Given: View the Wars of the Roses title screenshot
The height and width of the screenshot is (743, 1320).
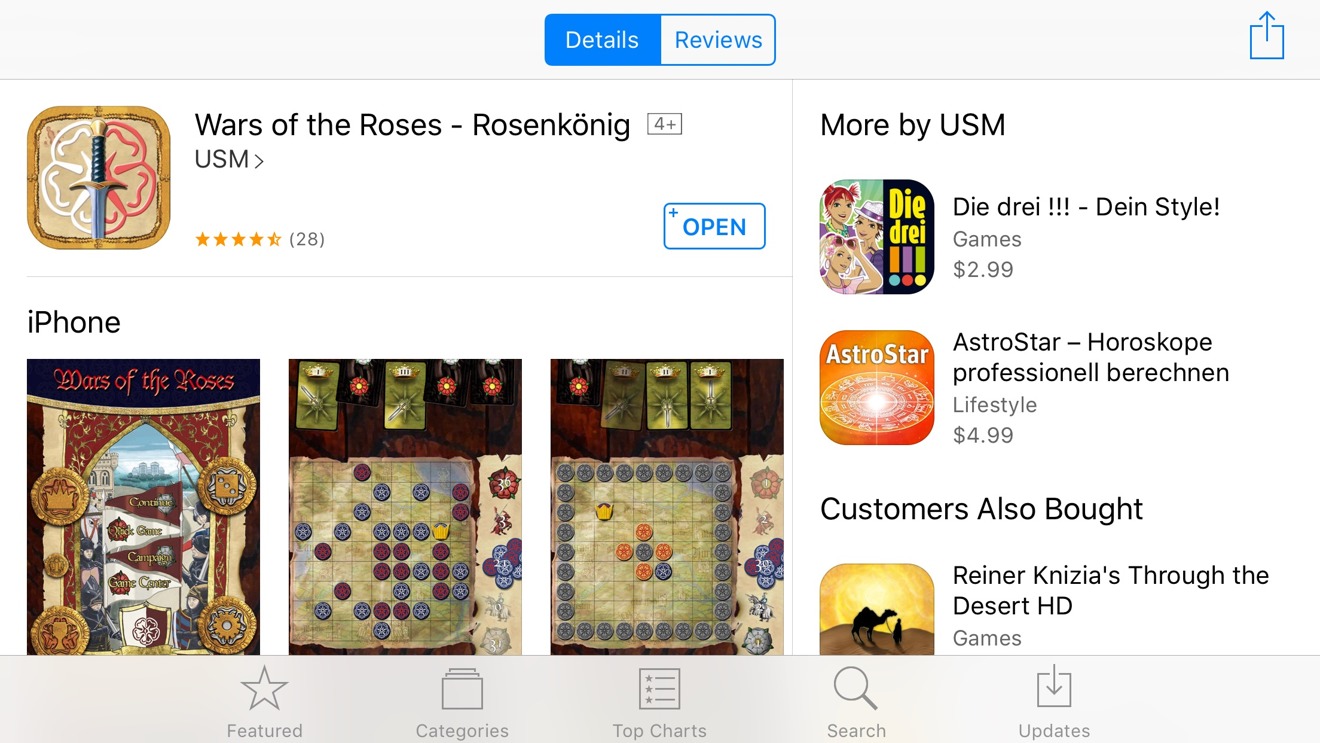Looking at the screenshot, I should click(143, 507).
